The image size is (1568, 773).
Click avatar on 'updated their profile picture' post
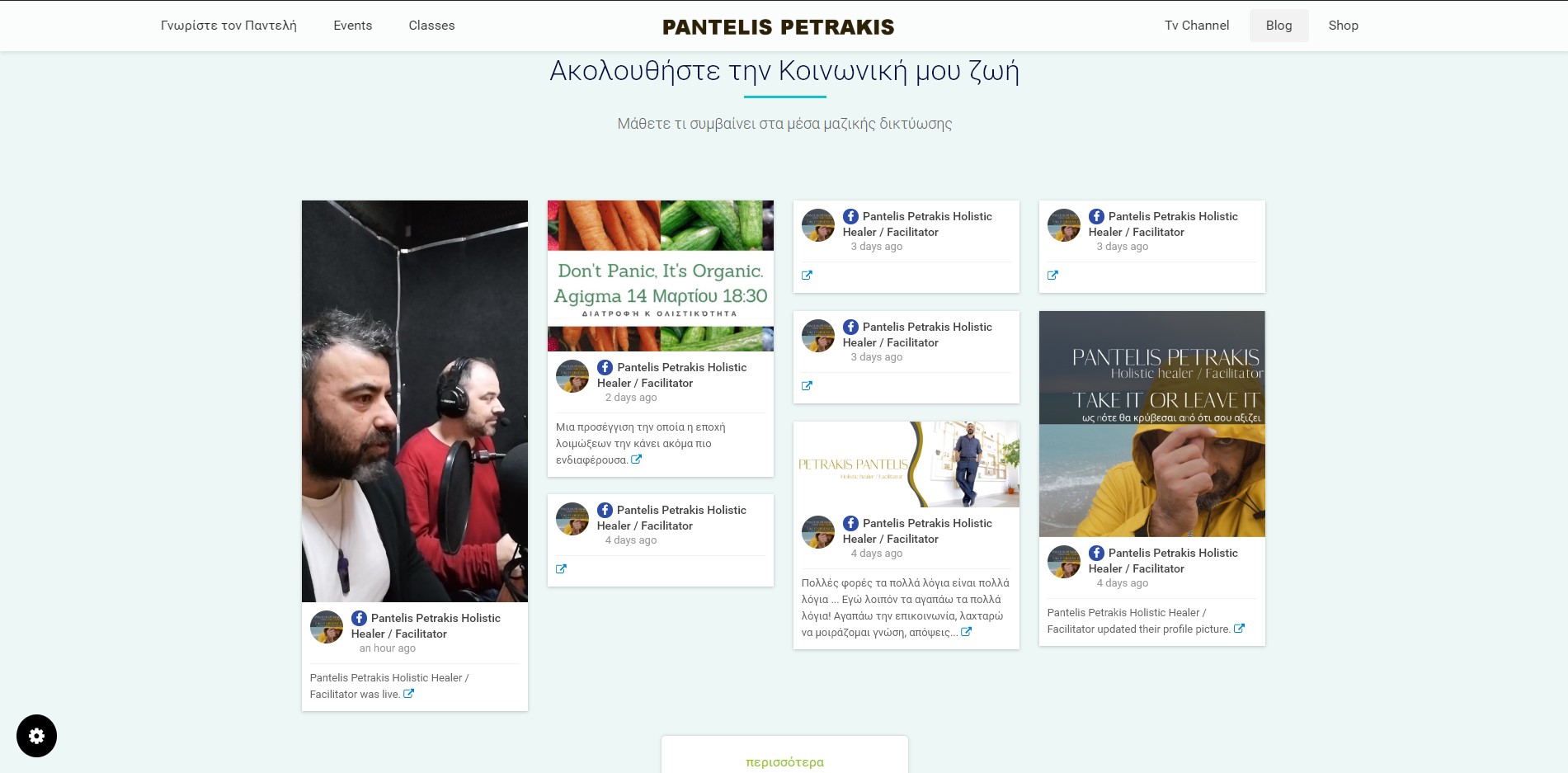tap(1064, 562)
